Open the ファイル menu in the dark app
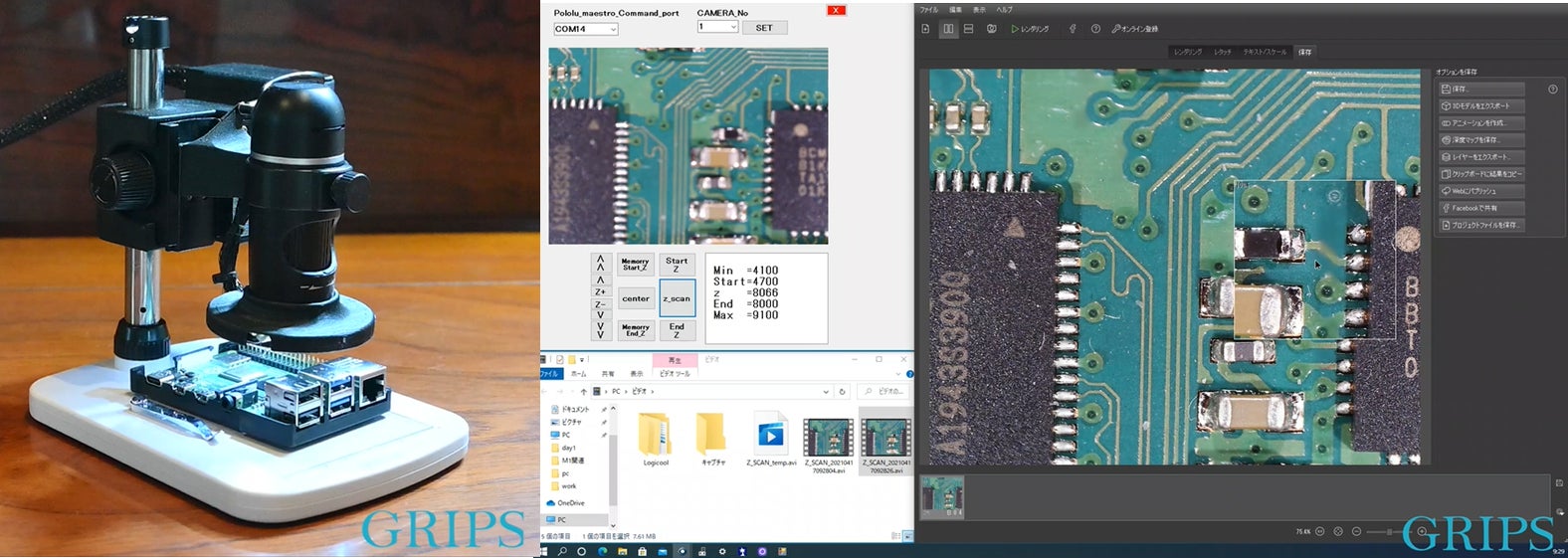 pos(928,10)
